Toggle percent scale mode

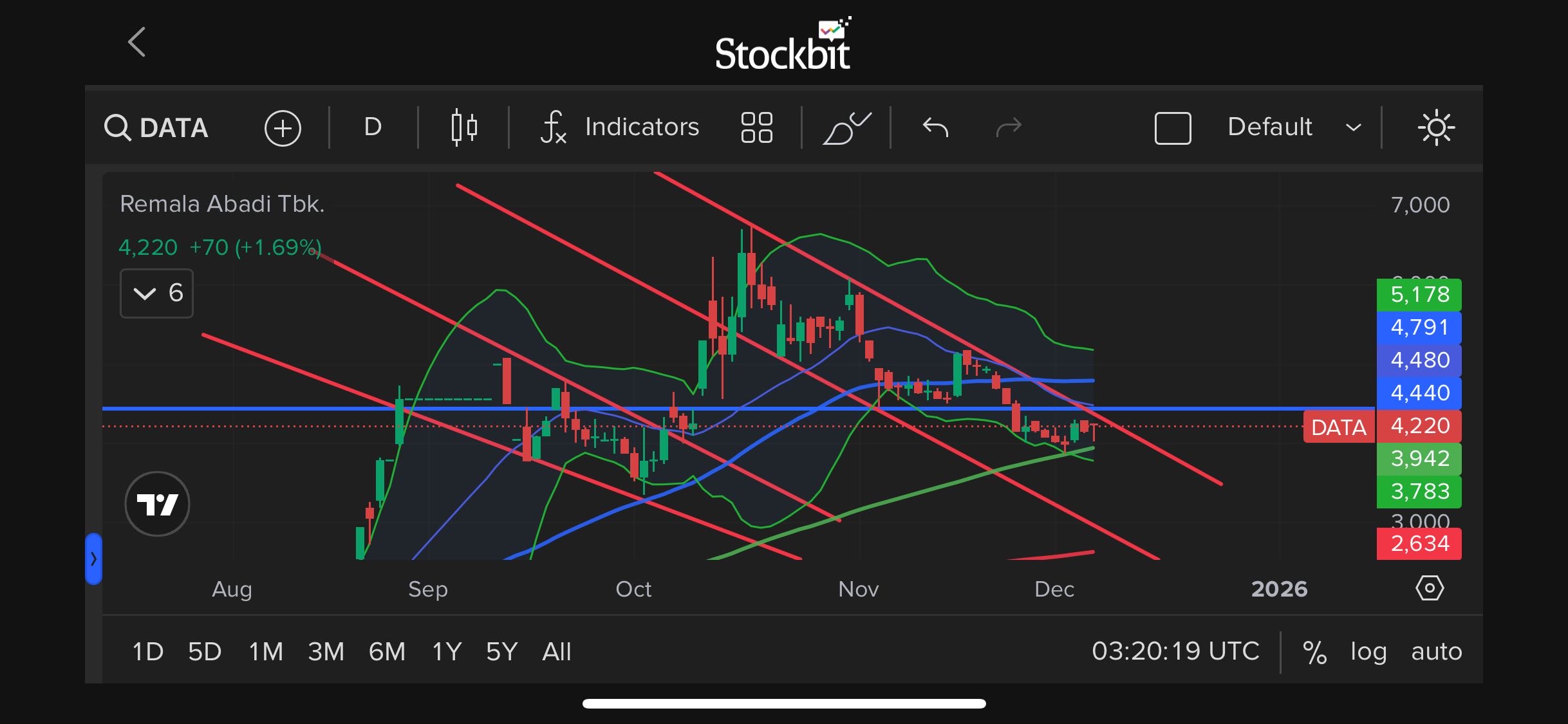tap(1314, 652)
